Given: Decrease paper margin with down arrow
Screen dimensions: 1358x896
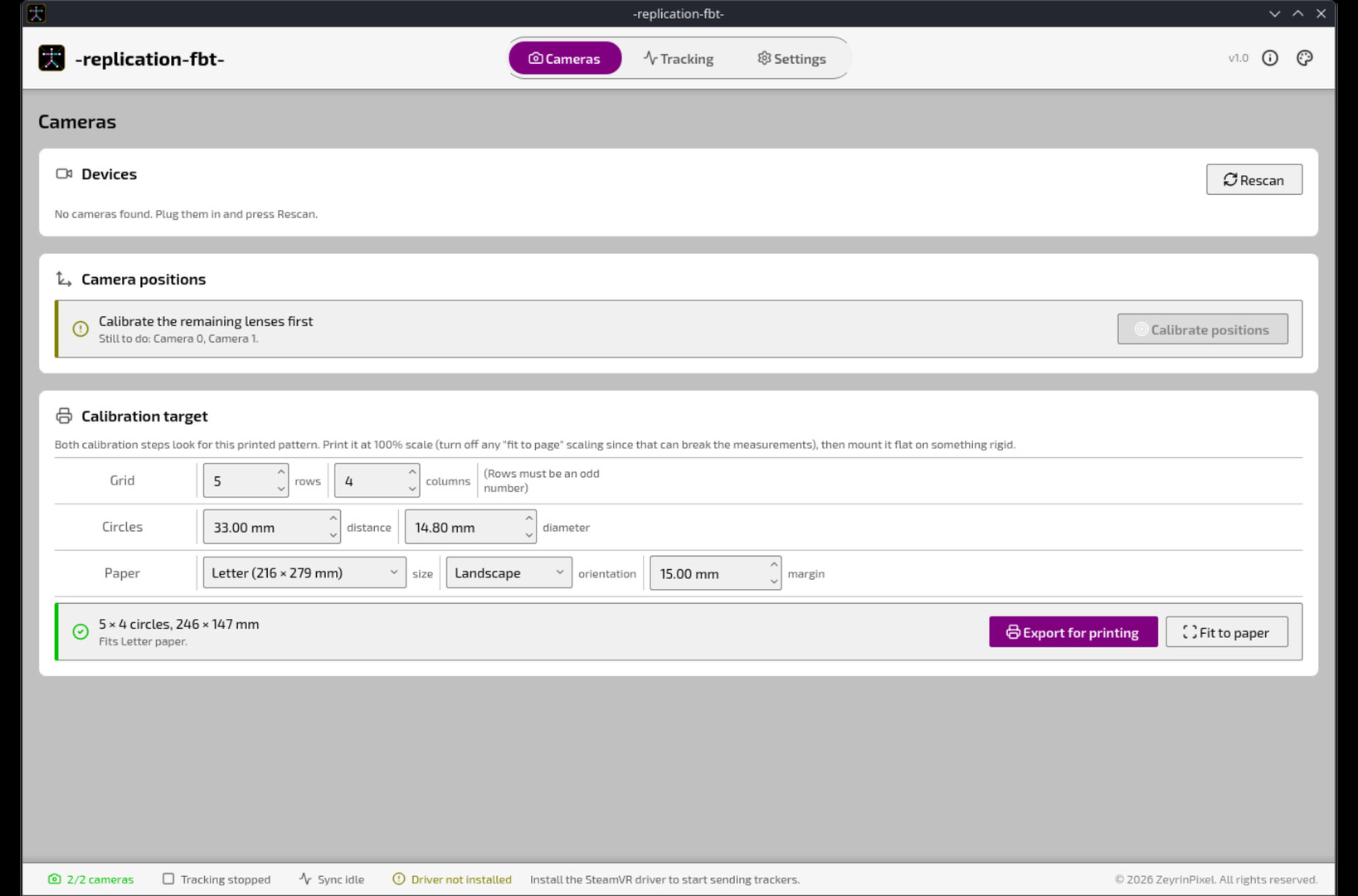Looking at the screenshot, I should point(774,582).
